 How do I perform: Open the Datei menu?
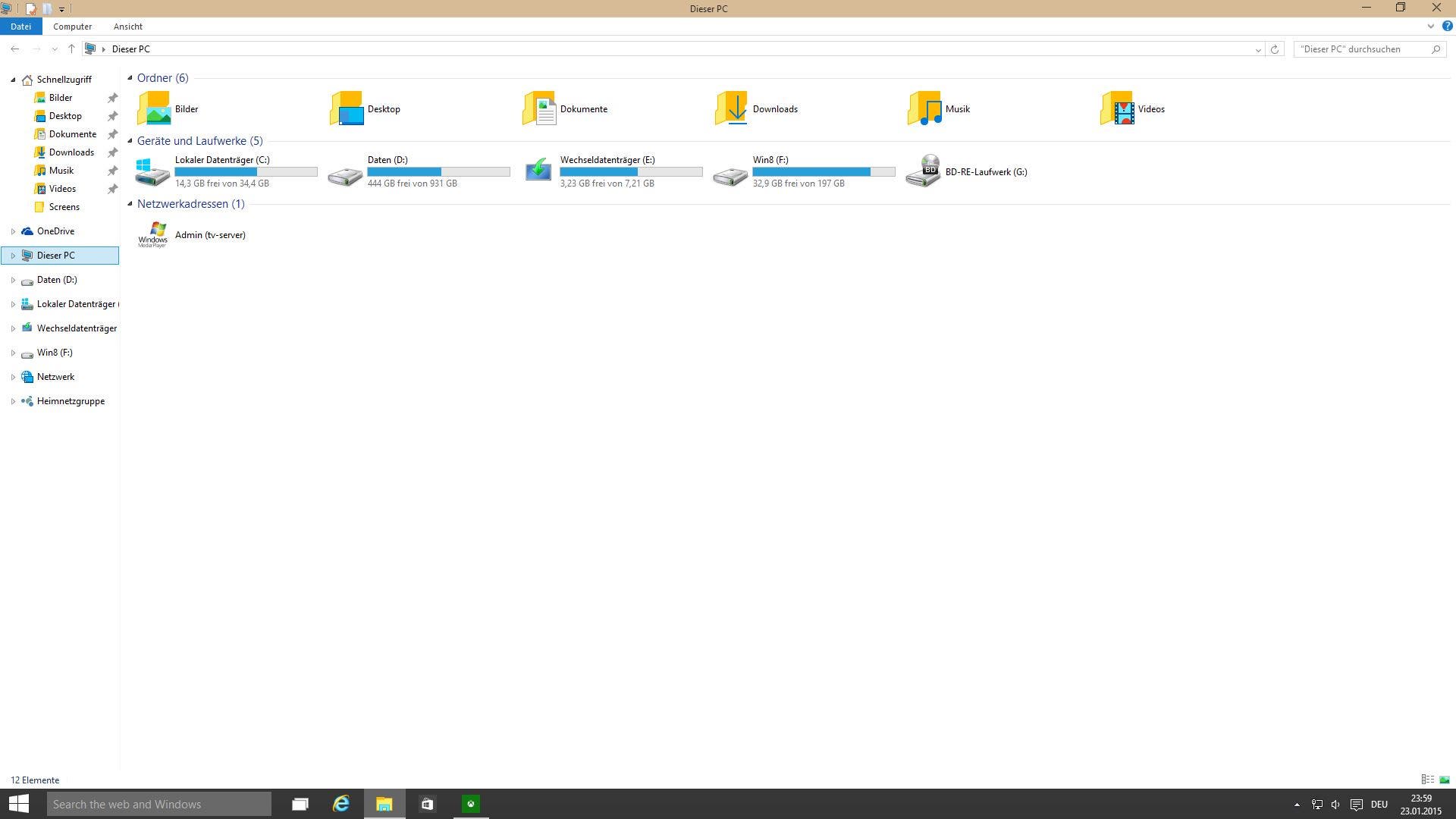coord(20,26)
